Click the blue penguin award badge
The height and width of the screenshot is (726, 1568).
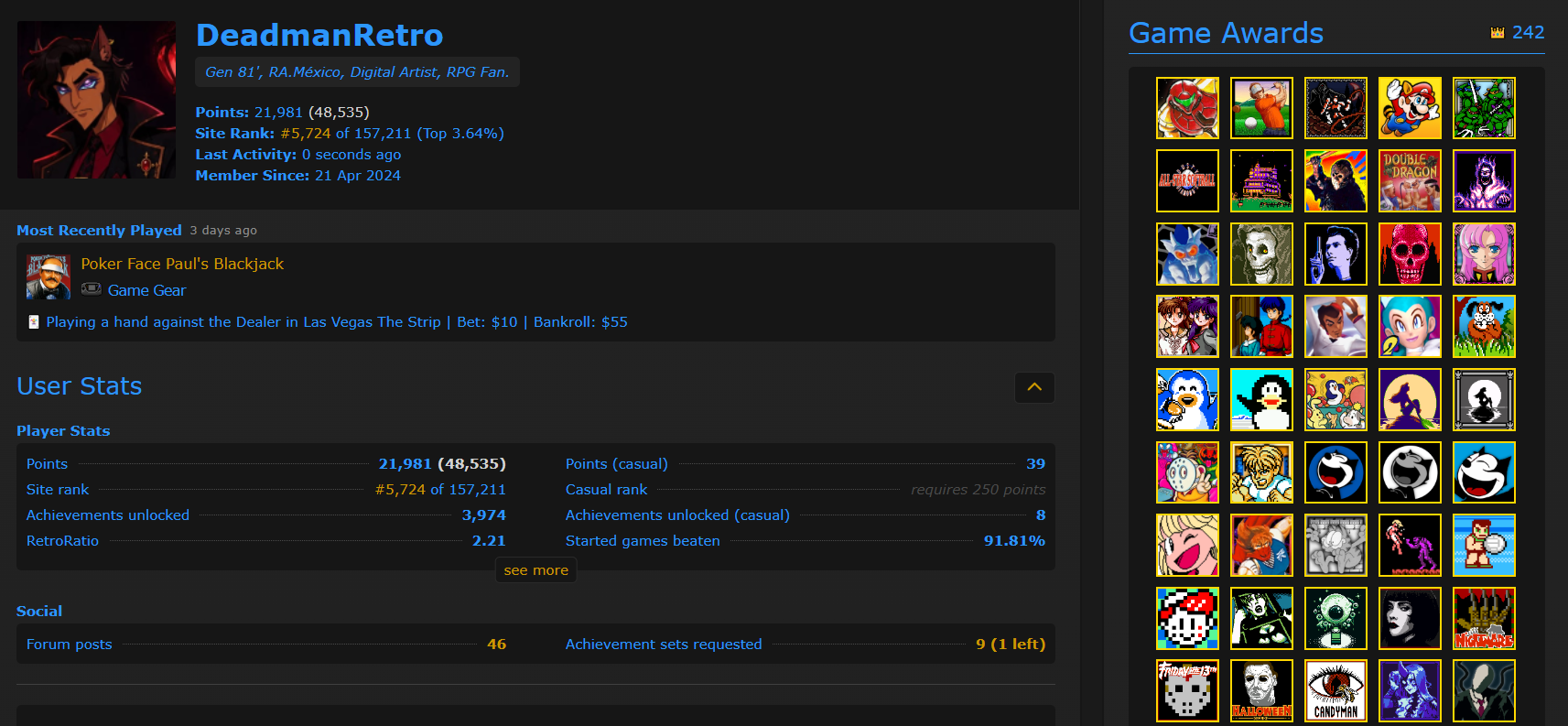pyautogui.click(x=1187, y=399)
